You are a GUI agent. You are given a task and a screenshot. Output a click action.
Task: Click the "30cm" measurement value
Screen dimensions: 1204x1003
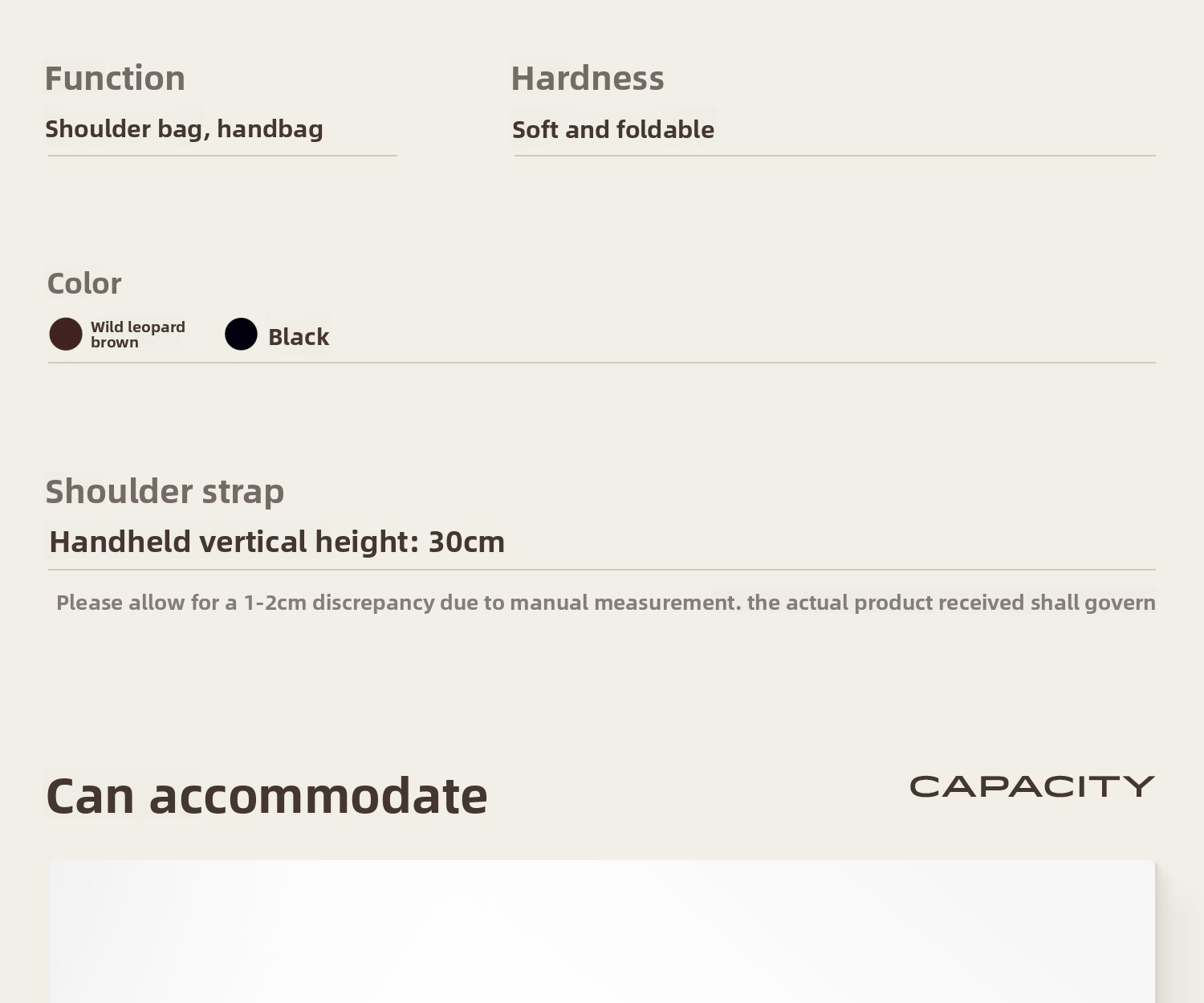point(466,542)
